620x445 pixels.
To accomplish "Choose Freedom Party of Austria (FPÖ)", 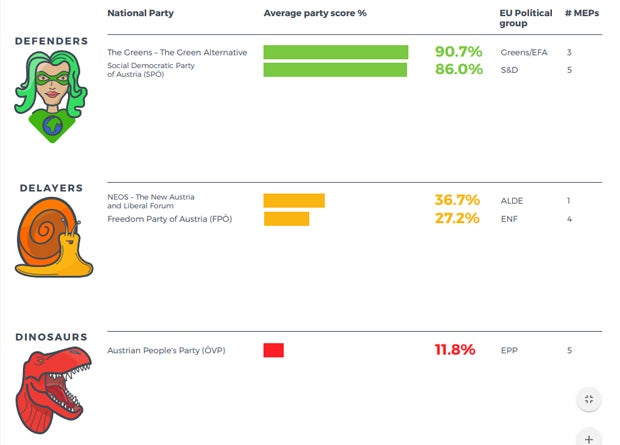I will pyautogui.click(x=169, y=219).
